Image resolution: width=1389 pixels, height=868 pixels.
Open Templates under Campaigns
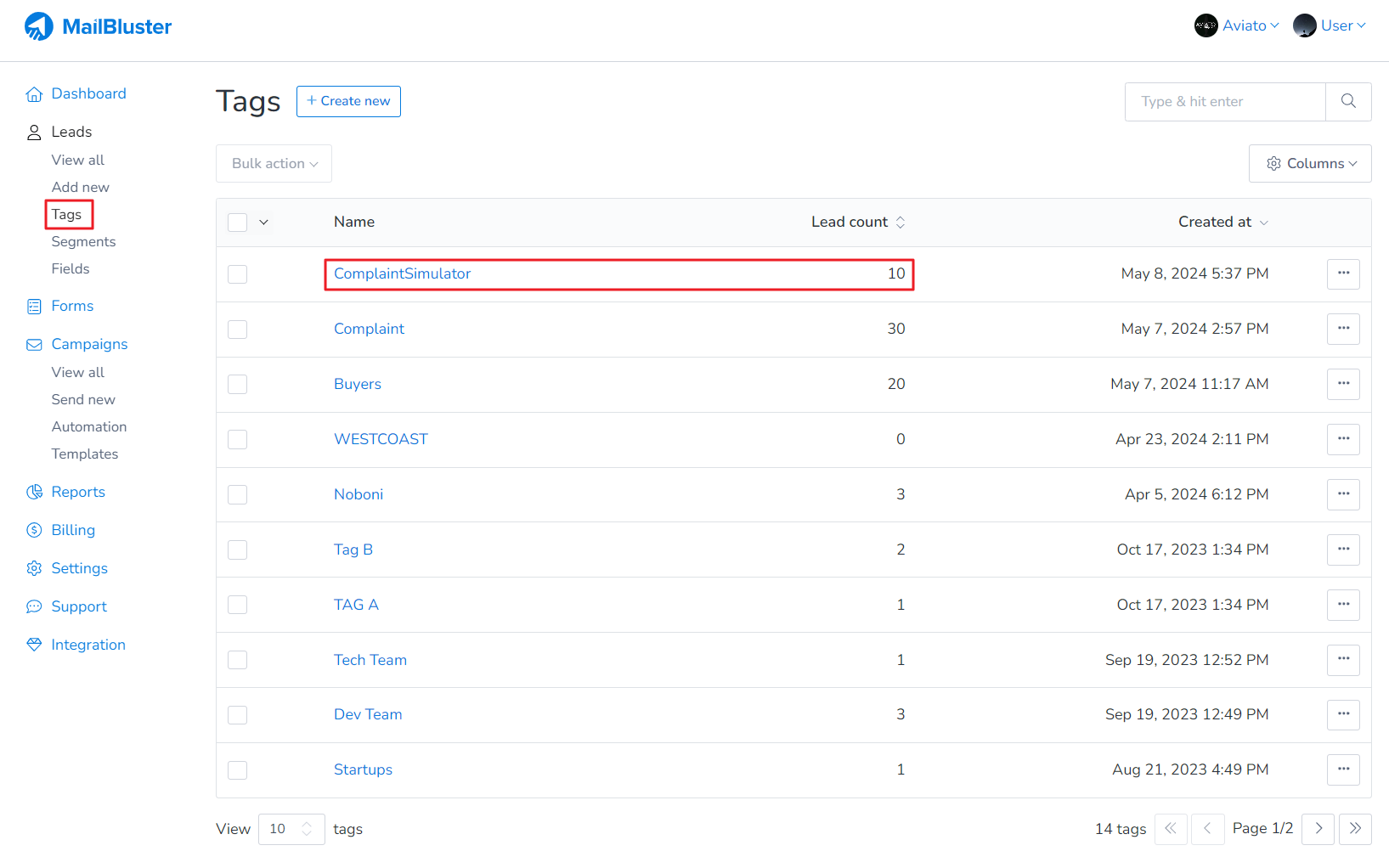(85, 454)
